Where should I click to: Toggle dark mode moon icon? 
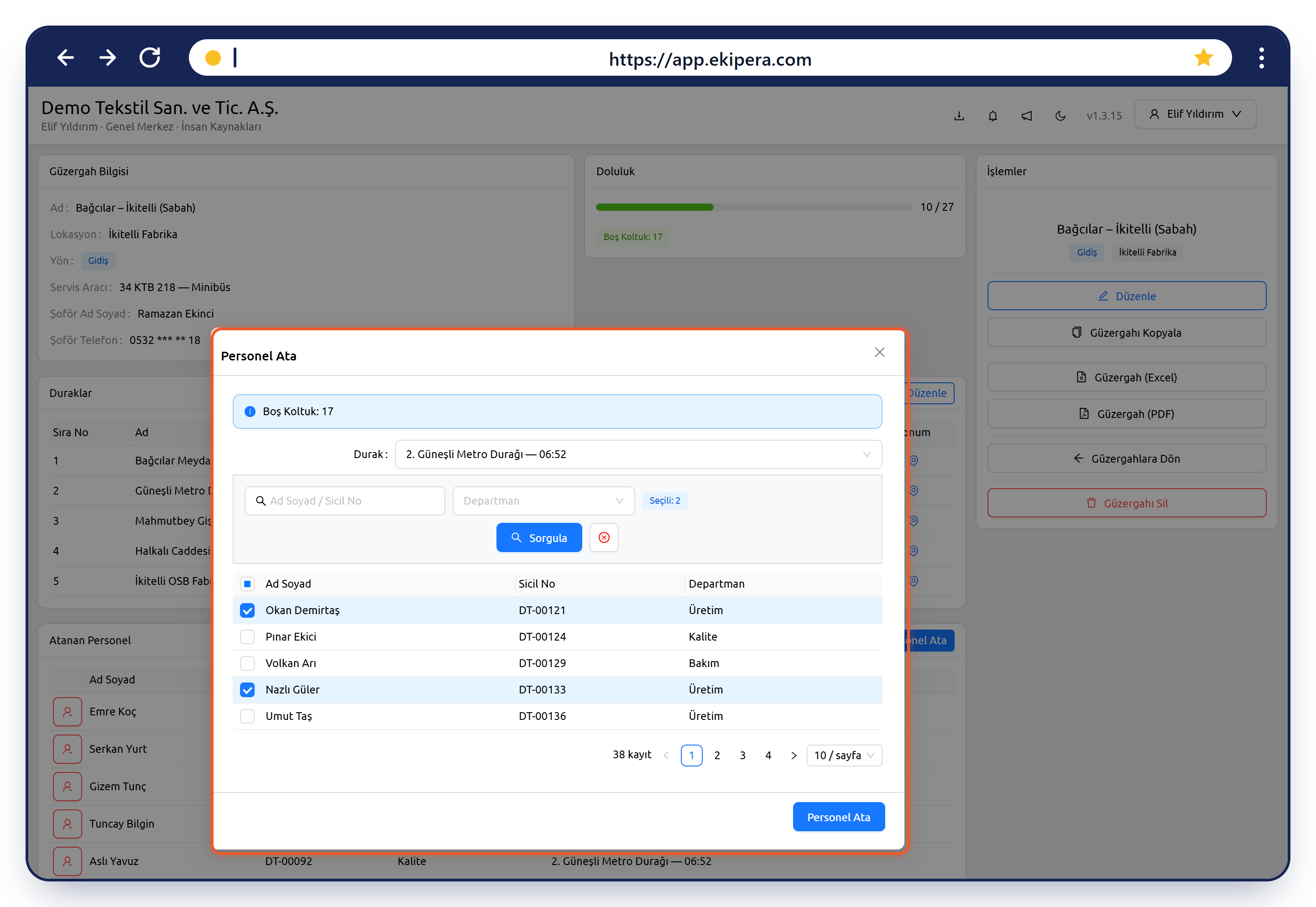[1060, 115]
